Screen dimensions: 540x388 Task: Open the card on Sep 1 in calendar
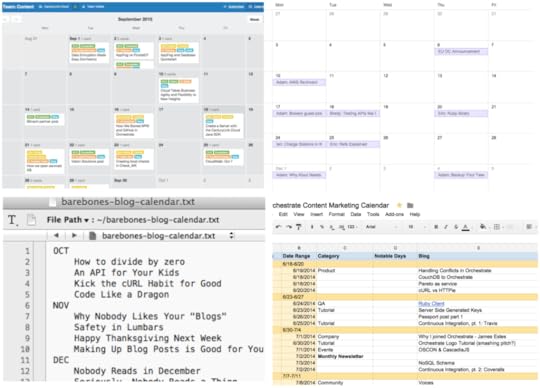point(89,52)
